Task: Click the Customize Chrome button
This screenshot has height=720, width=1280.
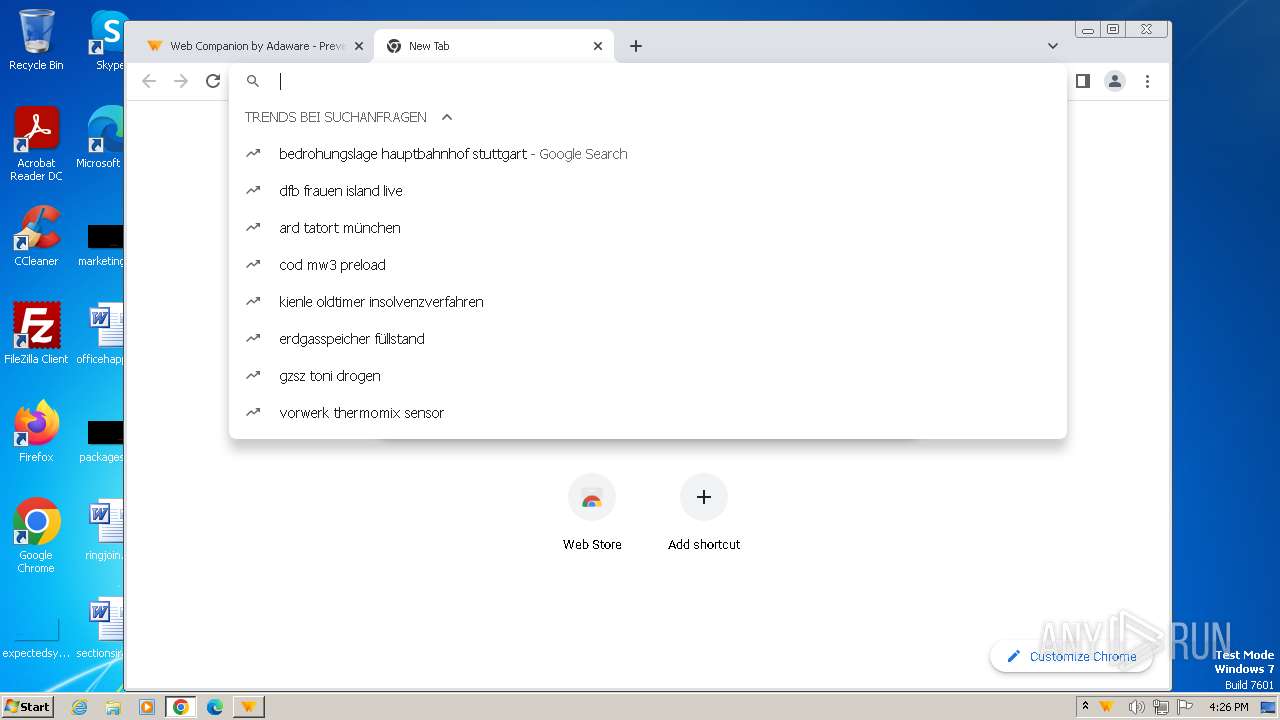Action: pos(1071,656)
